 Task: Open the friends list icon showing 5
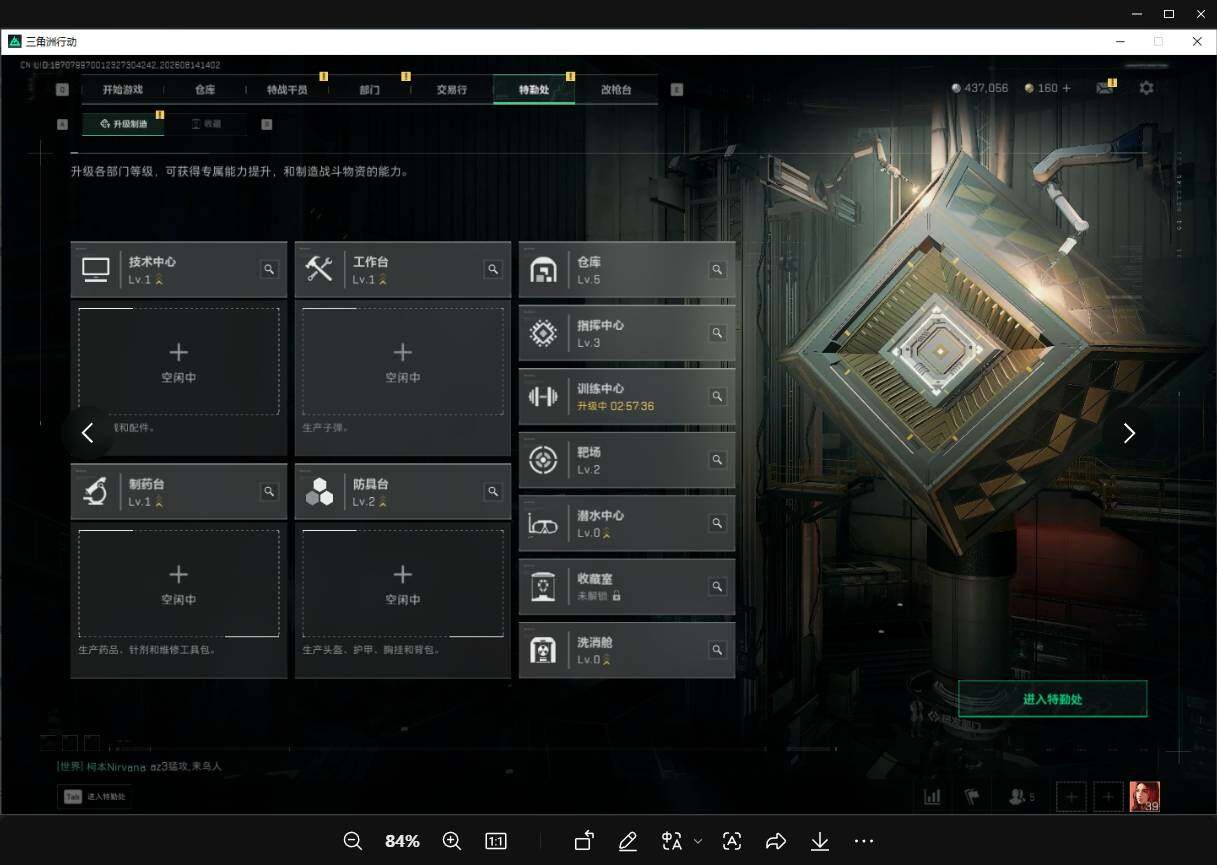point(1022,797)
